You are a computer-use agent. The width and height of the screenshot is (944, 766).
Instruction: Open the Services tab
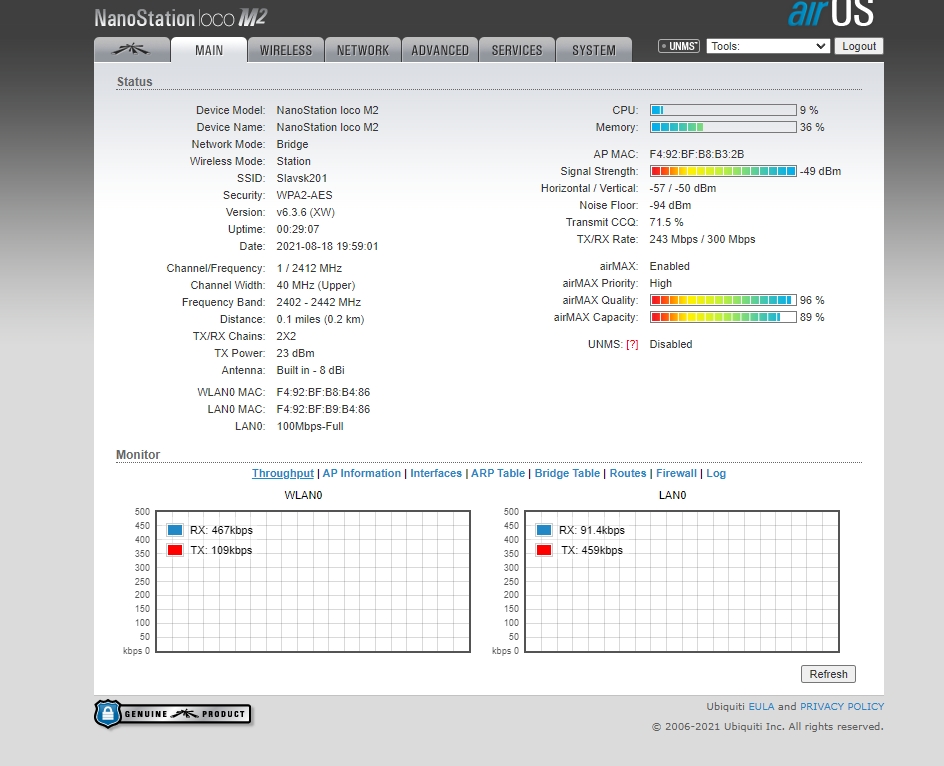[x=517, y=49]
